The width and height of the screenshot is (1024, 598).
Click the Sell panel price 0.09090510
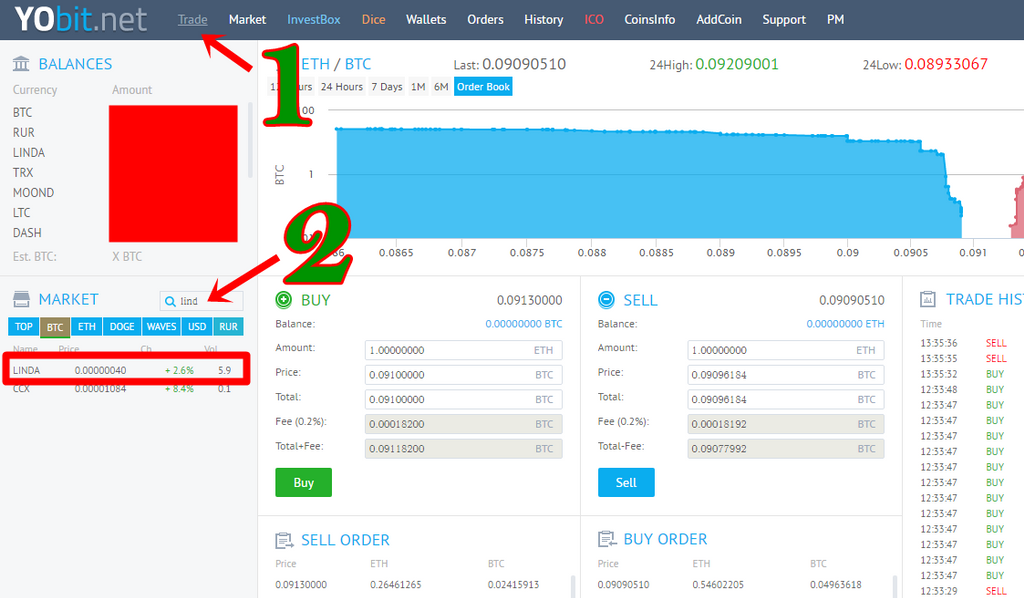(x=852, y=300)
